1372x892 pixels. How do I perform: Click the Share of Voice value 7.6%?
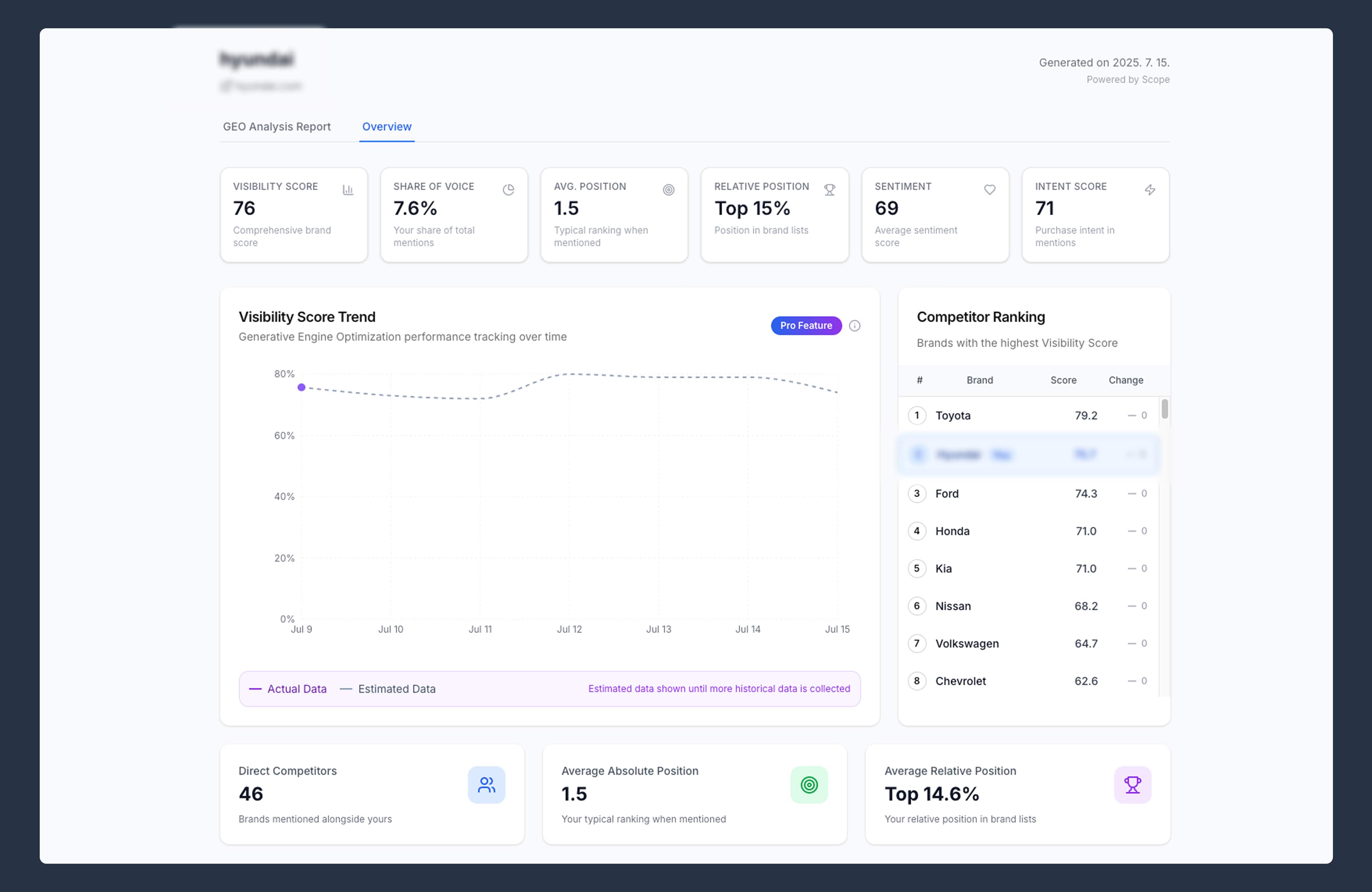(x=415, y=208)
